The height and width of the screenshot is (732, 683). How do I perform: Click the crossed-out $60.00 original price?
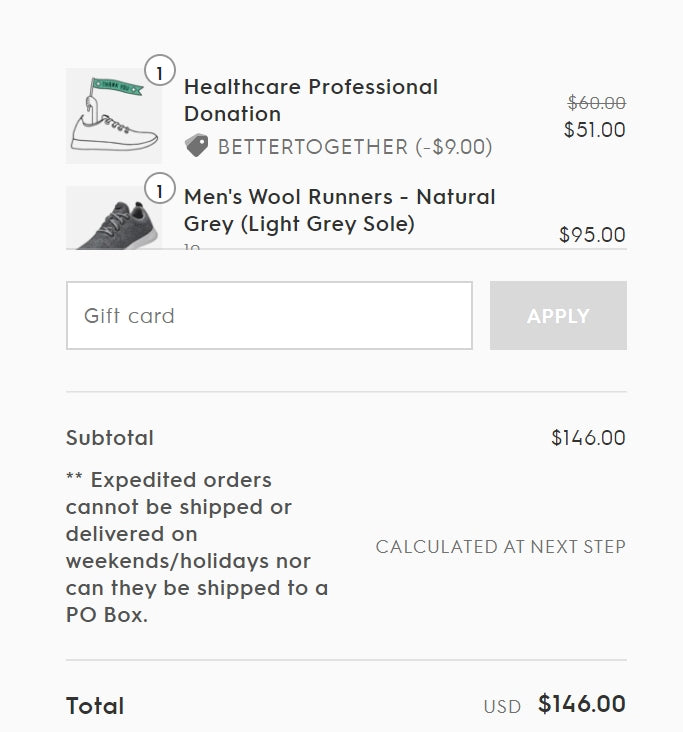coord(596,103)
